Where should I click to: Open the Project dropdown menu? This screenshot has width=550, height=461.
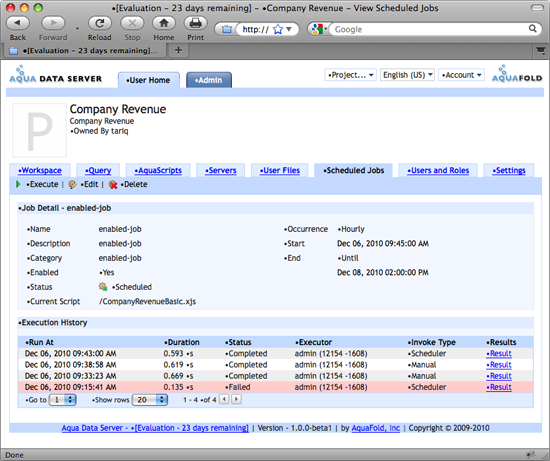point(350,75)
